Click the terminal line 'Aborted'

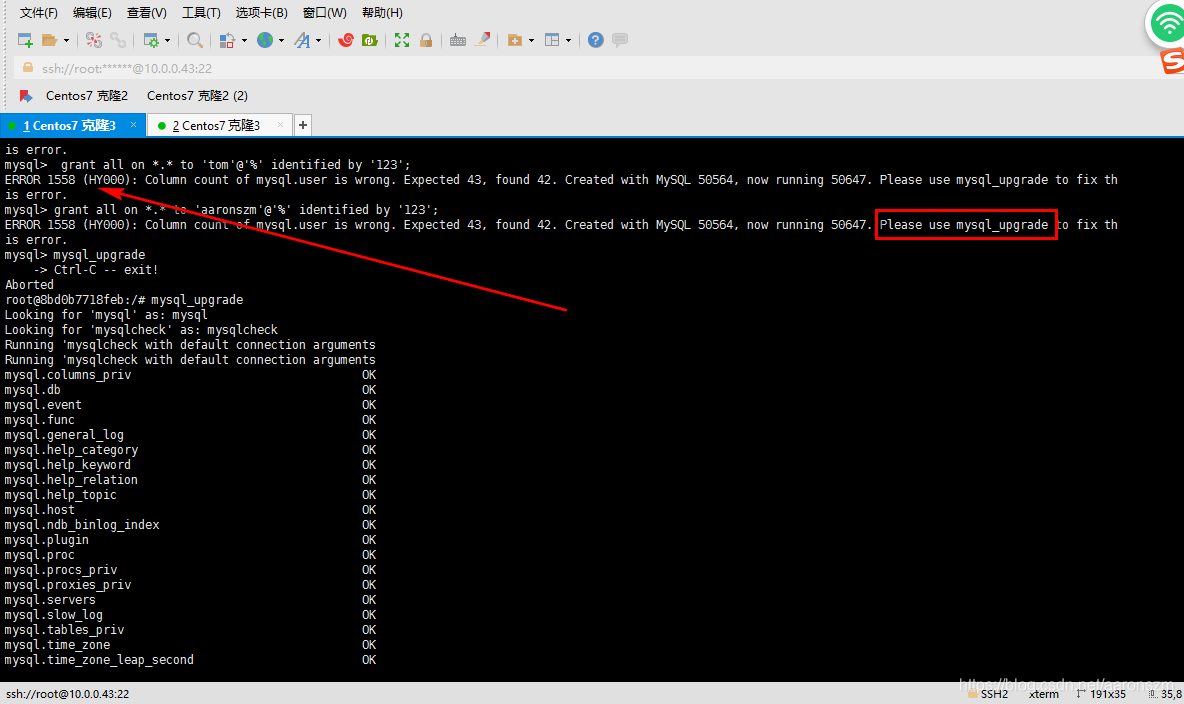click(x=29, y=285)
